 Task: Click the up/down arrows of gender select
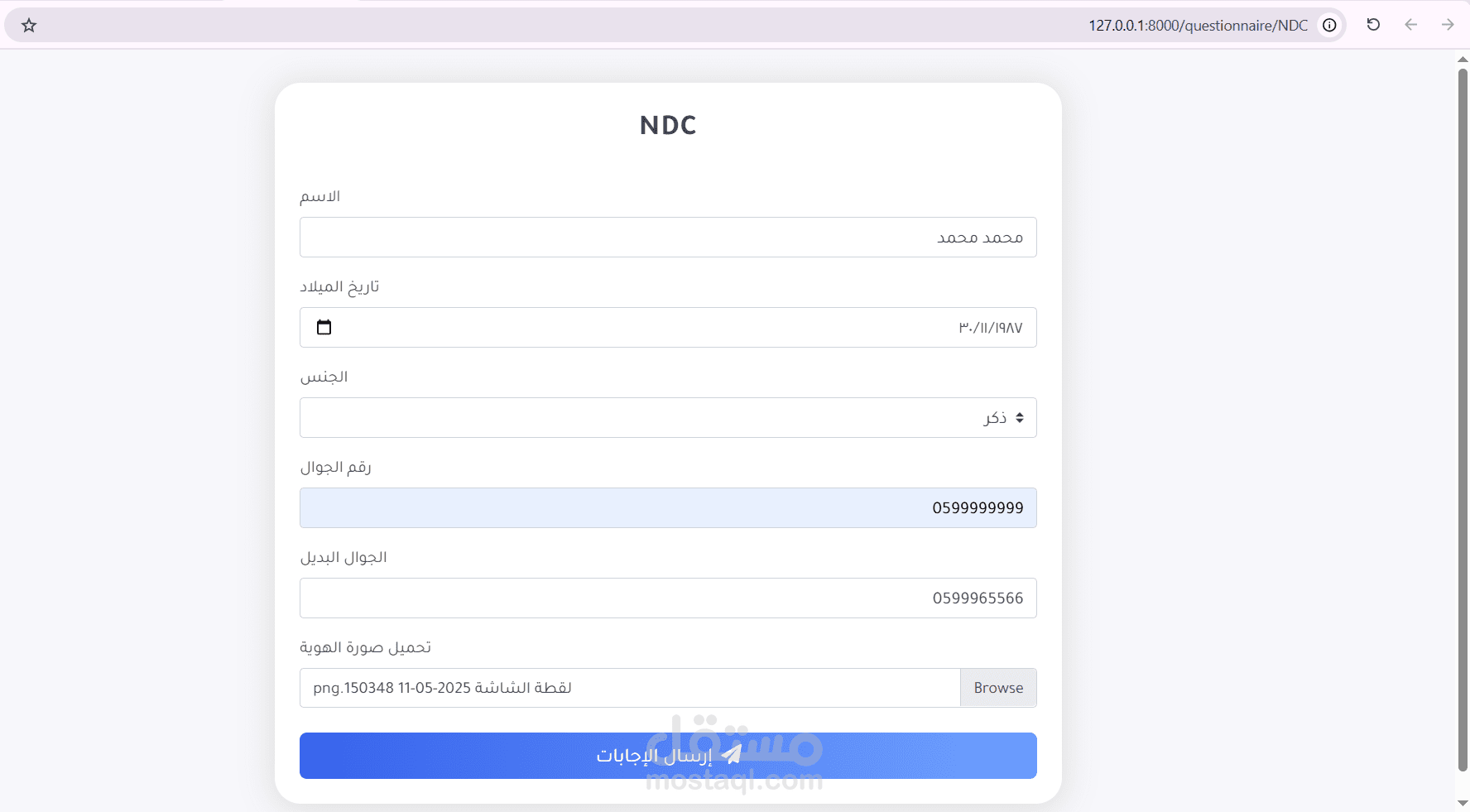coord(1020,418)
